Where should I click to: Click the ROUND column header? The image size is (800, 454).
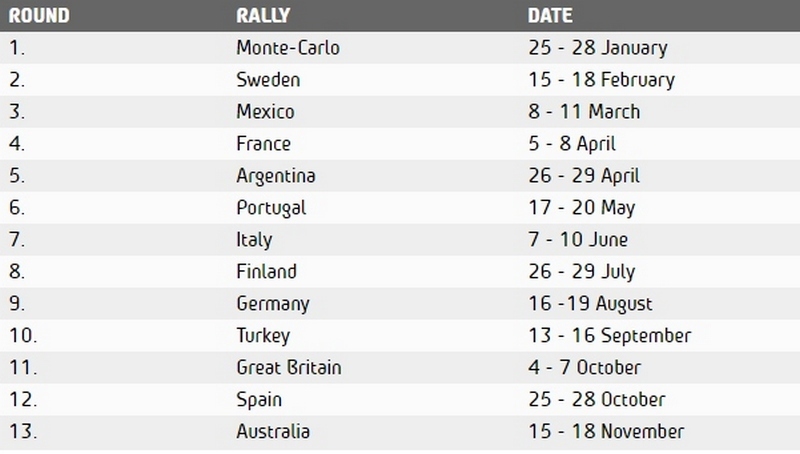pos(38,16)
